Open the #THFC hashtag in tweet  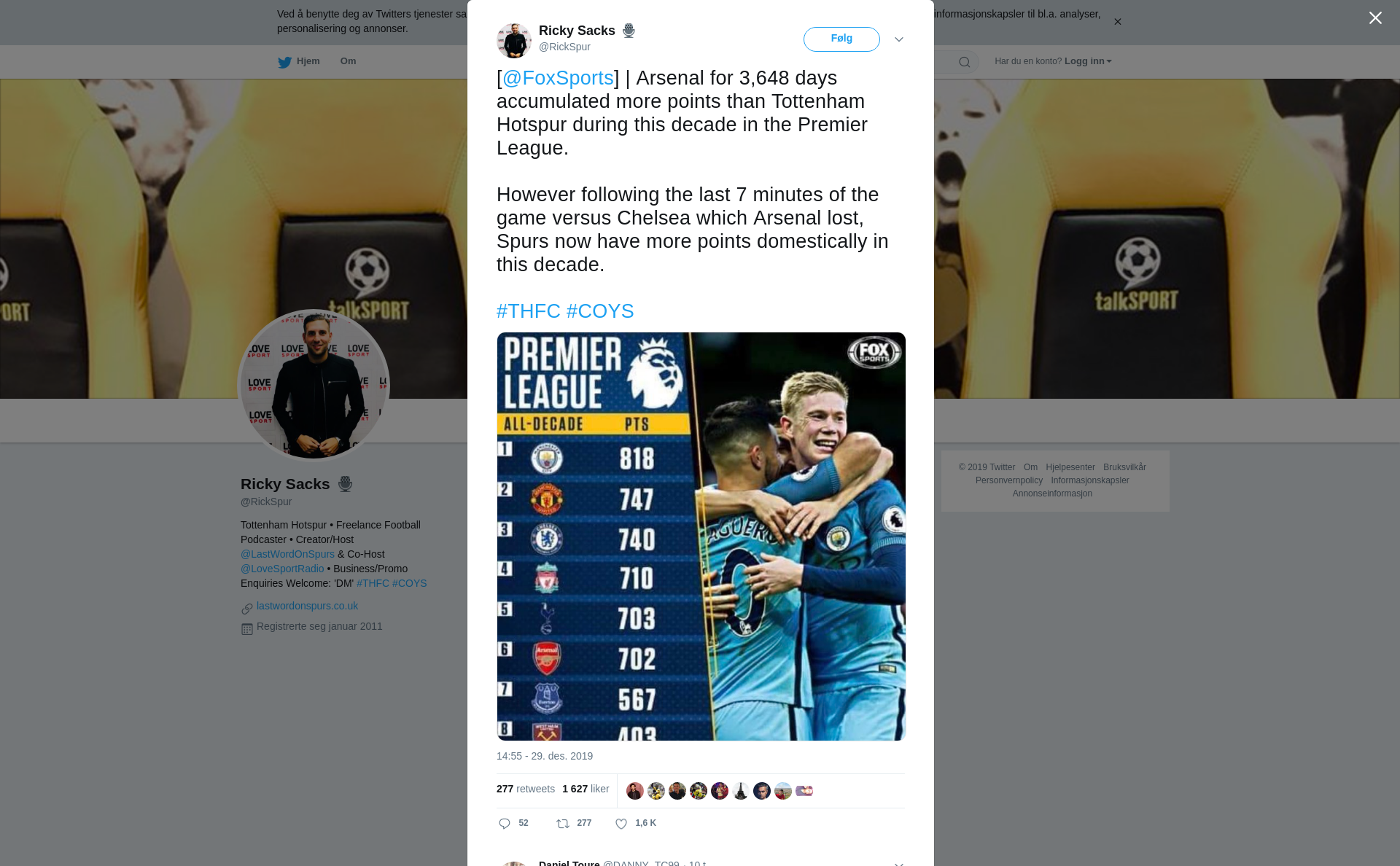(x=529, y=311)
